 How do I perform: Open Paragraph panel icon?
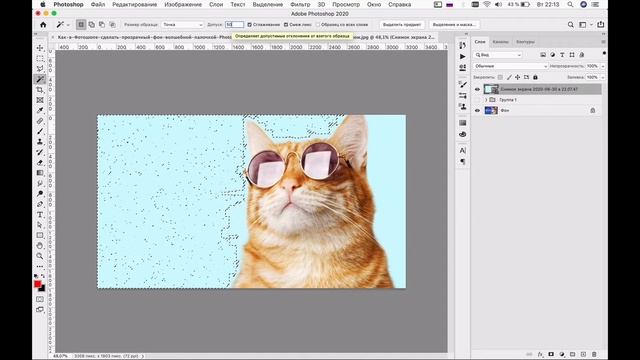462,162
